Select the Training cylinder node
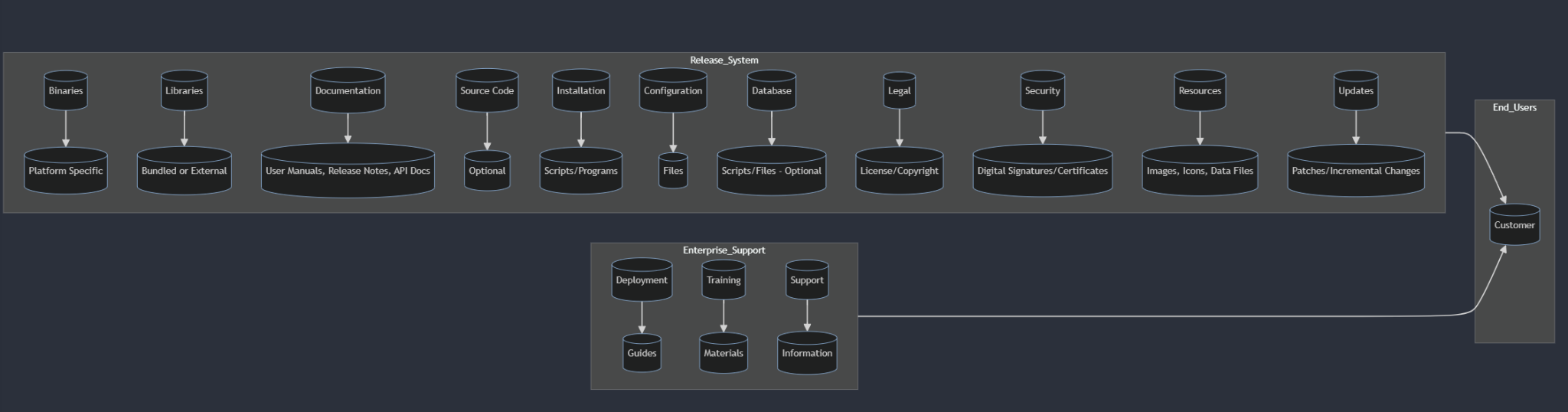Image resolution: width=1568 pixels, height=412 pixels. (x=724, y=280)
